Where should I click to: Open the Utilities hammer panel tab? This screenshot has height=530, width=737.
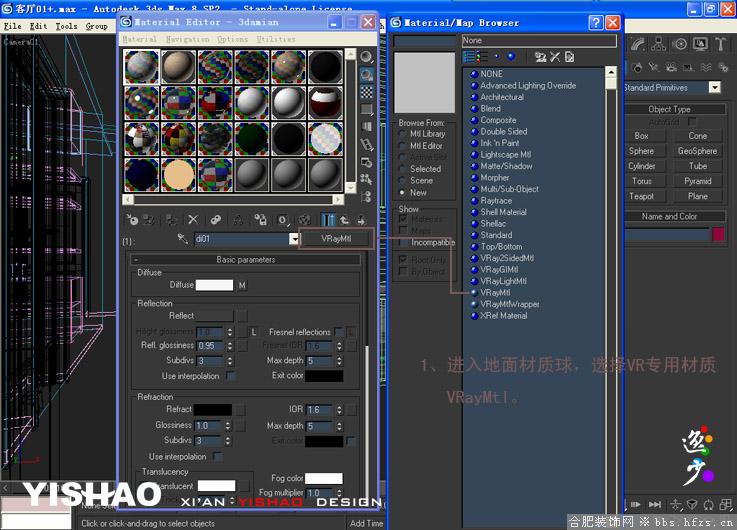(x=721, y=44)
